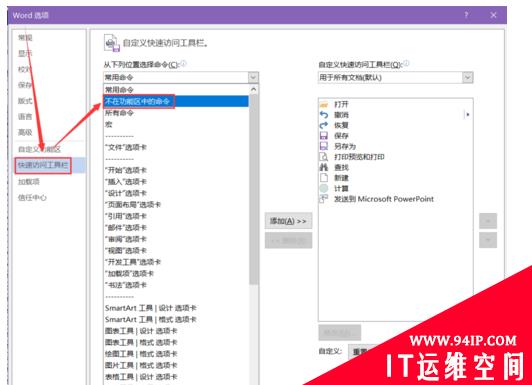Open the 从下列位置选择命令 combo box arrow
Screen dimensions: 532x385
click(253, 77)
